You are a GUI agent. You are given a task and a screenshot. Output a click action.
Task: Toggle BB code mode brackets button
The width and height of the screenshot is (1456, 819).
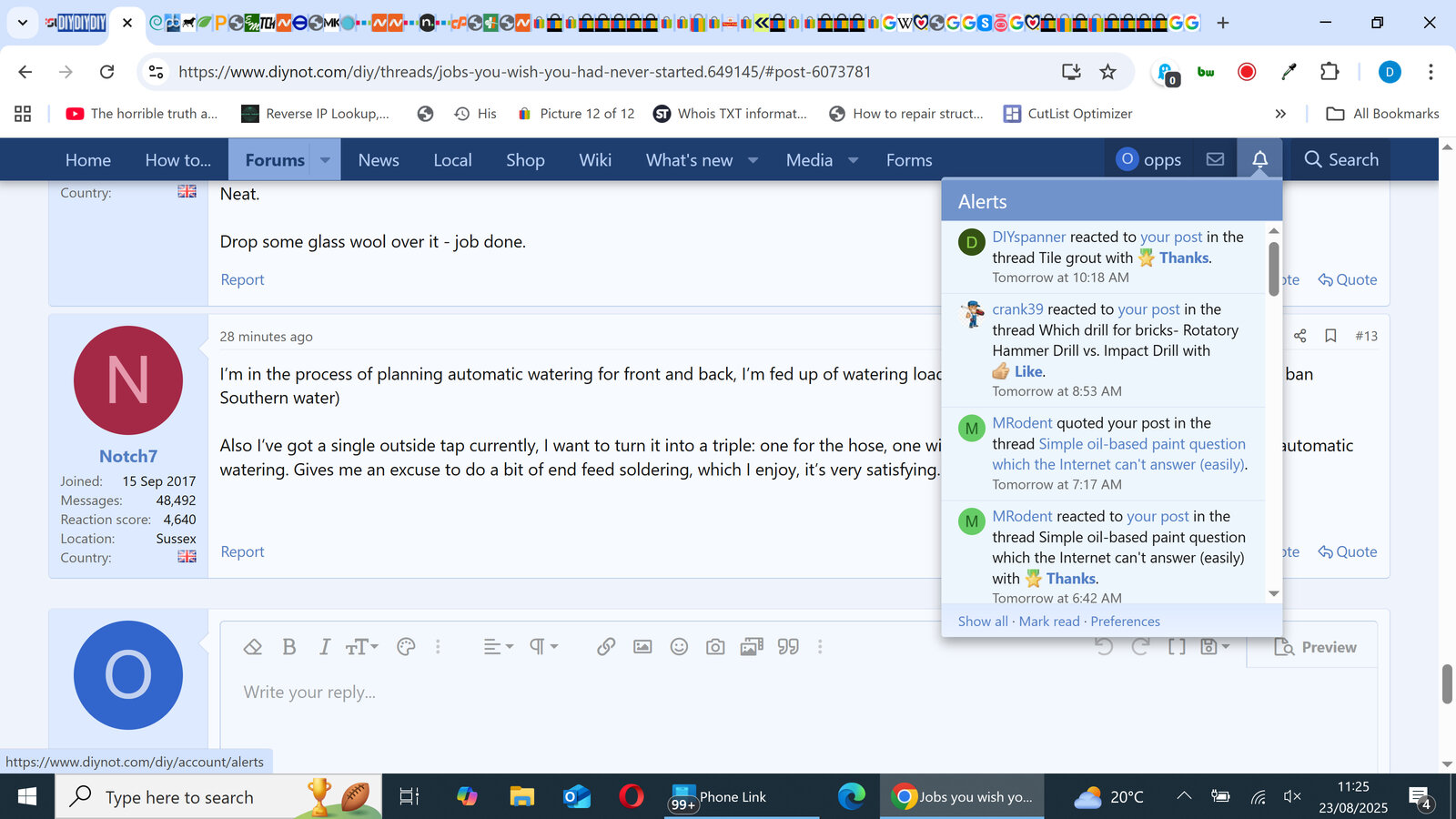1177,647
